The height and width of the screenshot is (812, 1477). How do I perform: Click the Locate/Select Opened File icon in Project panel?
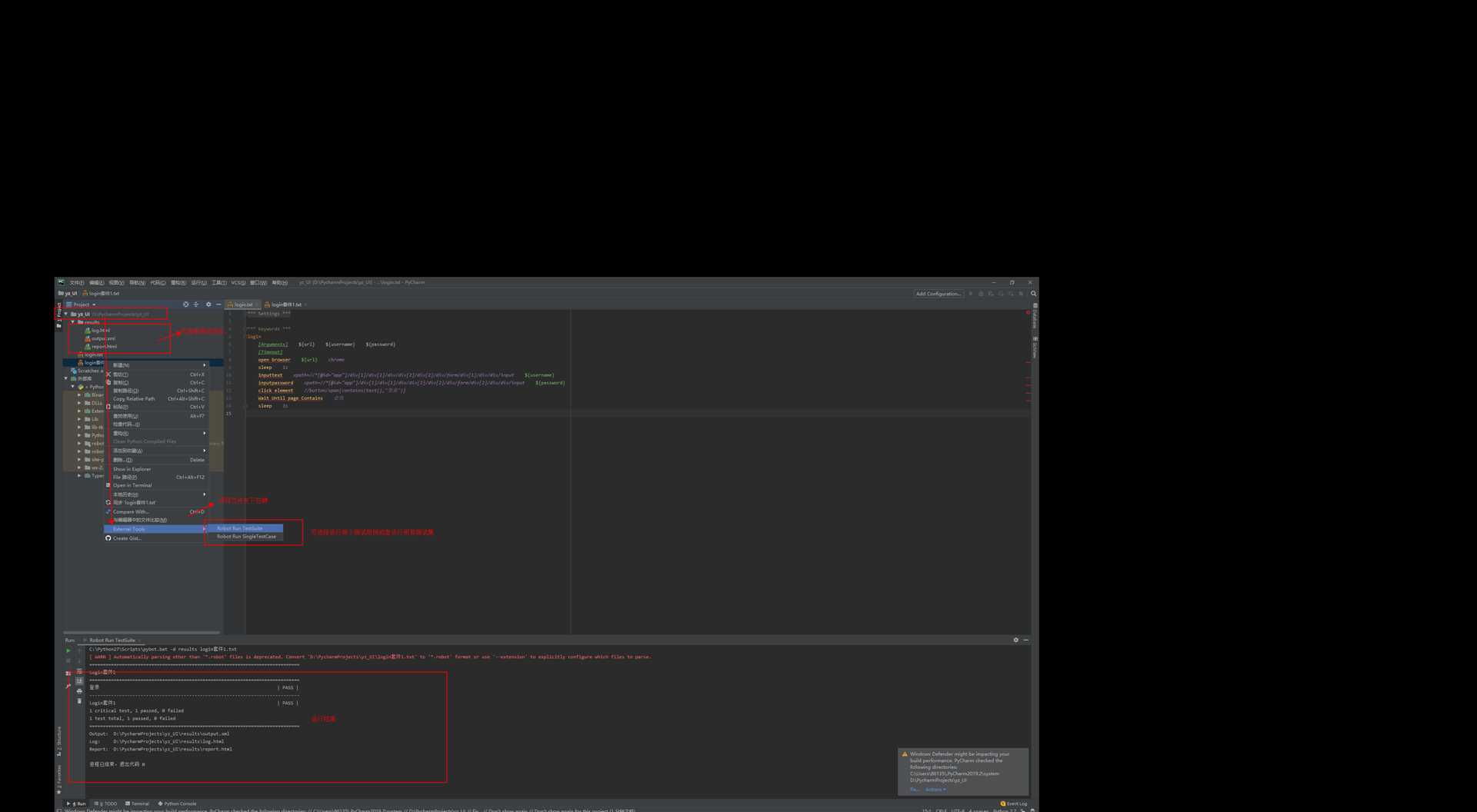tap(185, 304)
